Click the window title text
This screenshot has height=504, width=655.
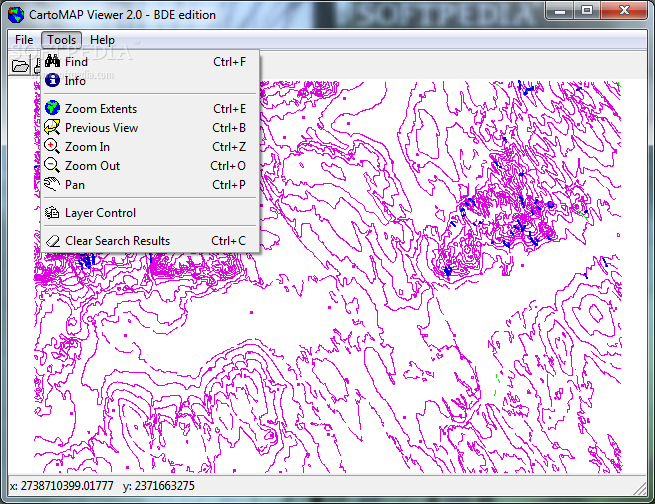click(122, 15)
